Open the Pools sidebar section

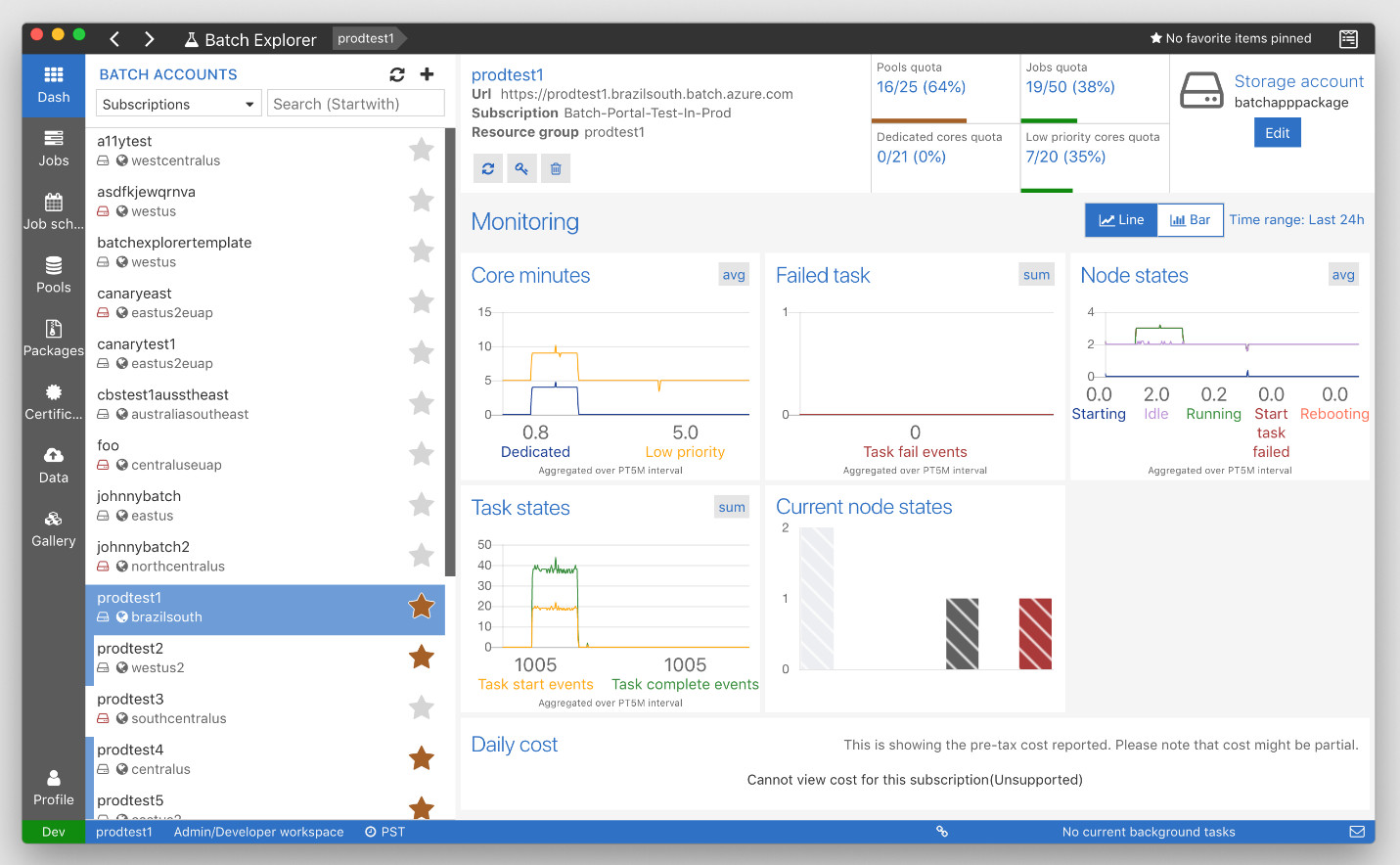click(54, 276)
